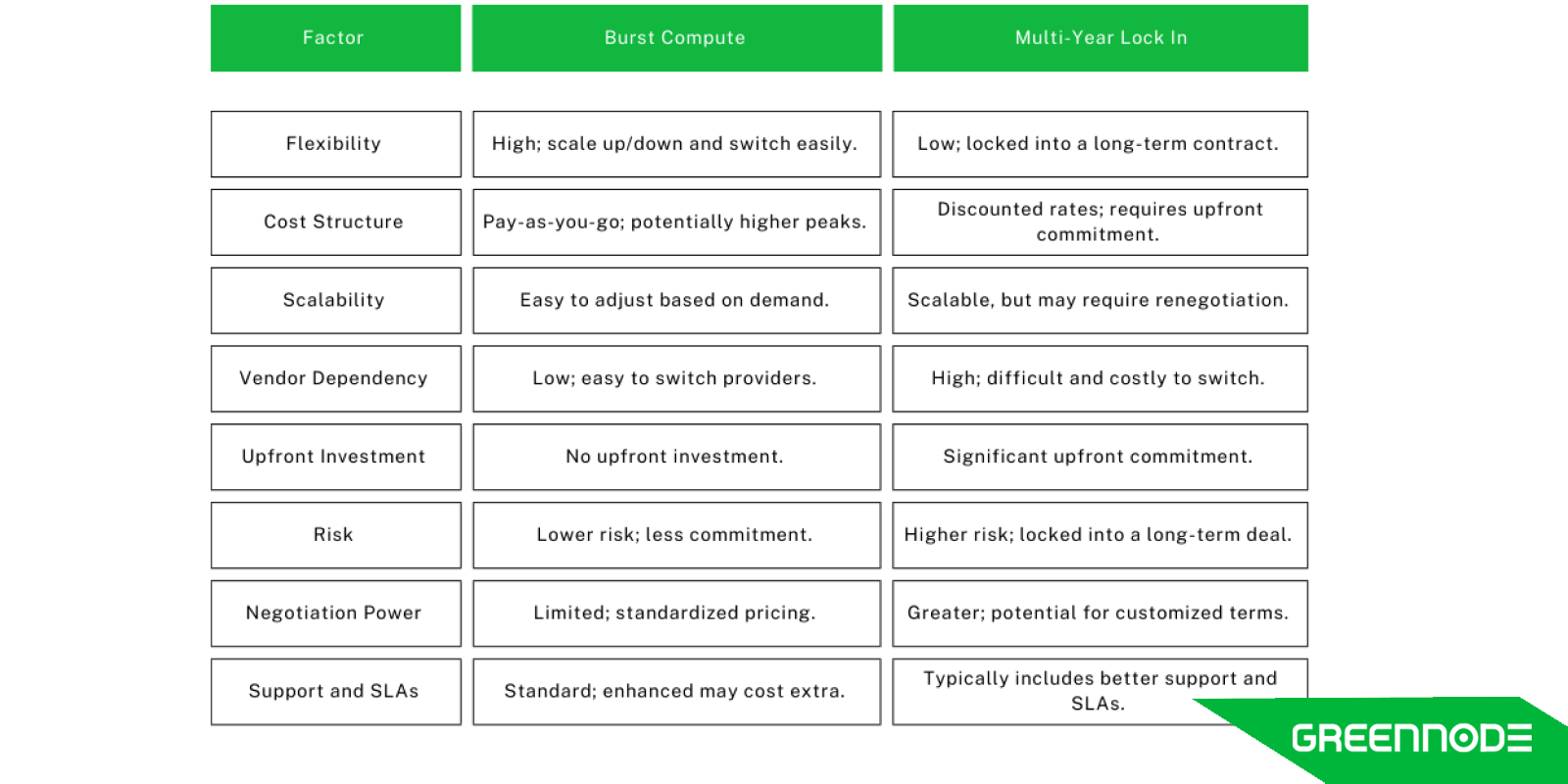
Task: Click the GreenNode logo
Action: coord(1411,738)
